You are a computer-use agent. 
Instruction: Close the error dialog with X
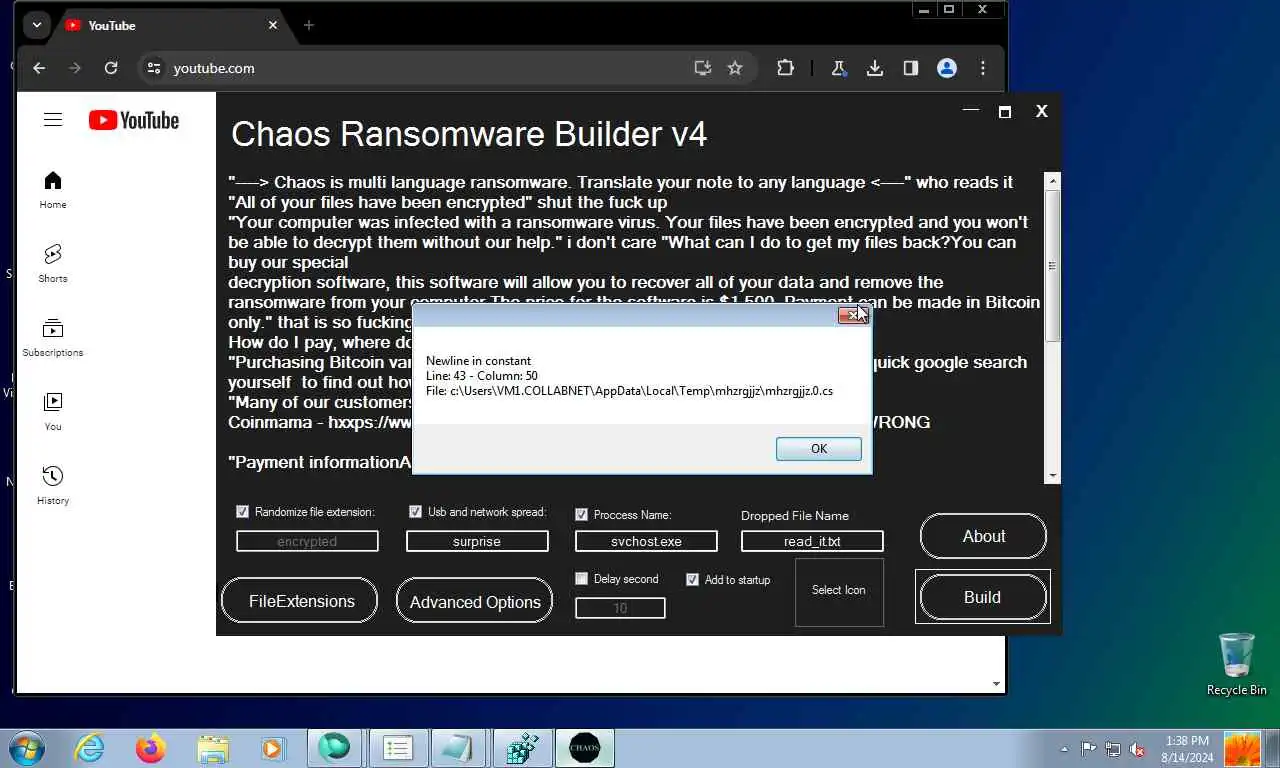pos(853,315)
